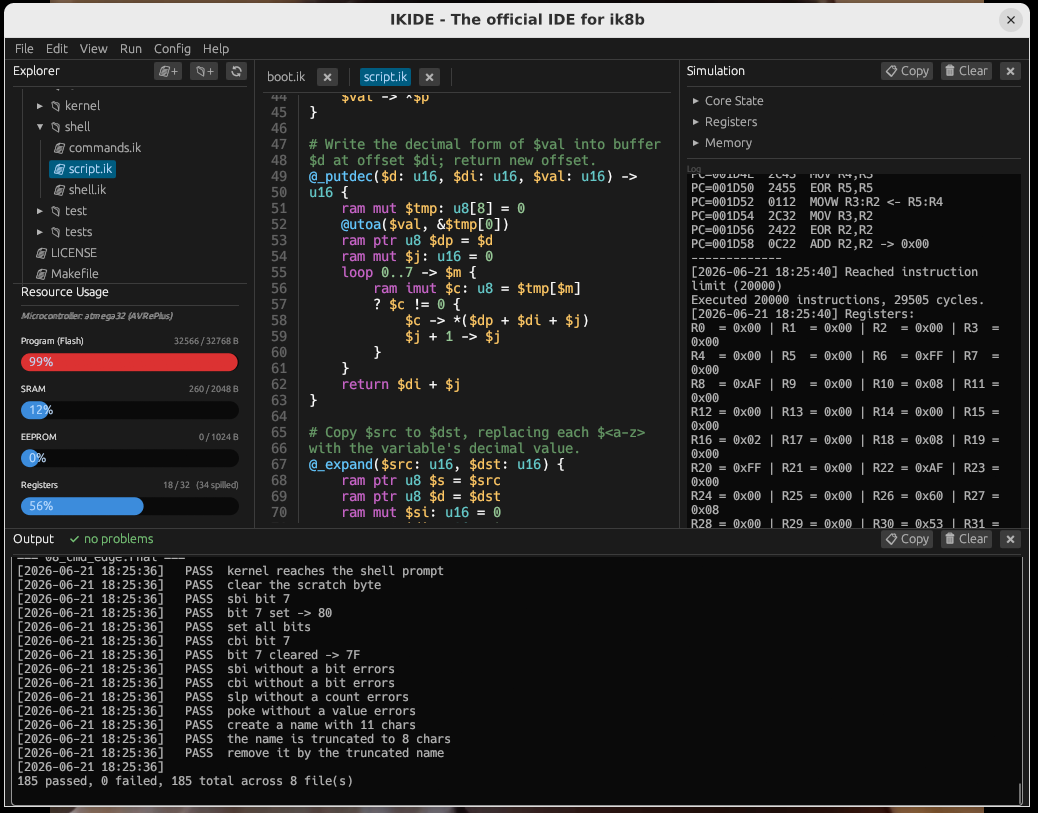Screen dimensions: 1038x813
Task: Expand the kernel folder arrow
Action: pos(40,106)
